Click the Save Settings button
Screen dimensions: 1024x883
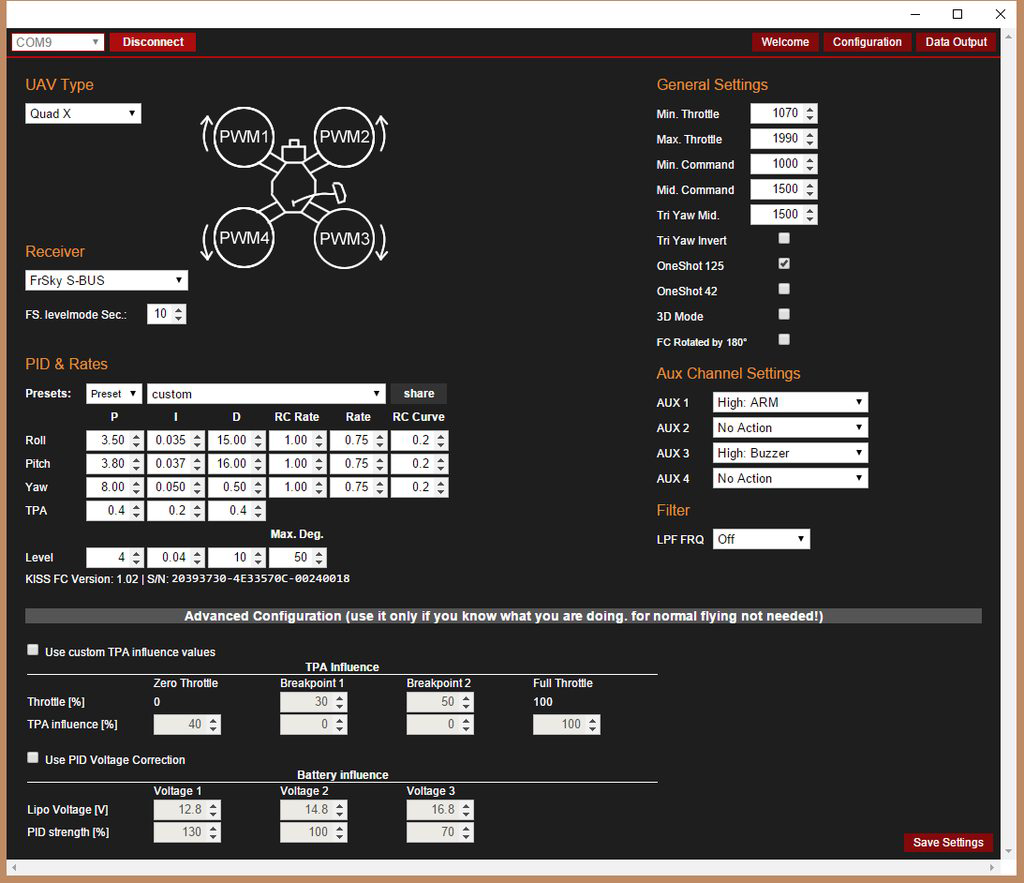tap(948, 843)
